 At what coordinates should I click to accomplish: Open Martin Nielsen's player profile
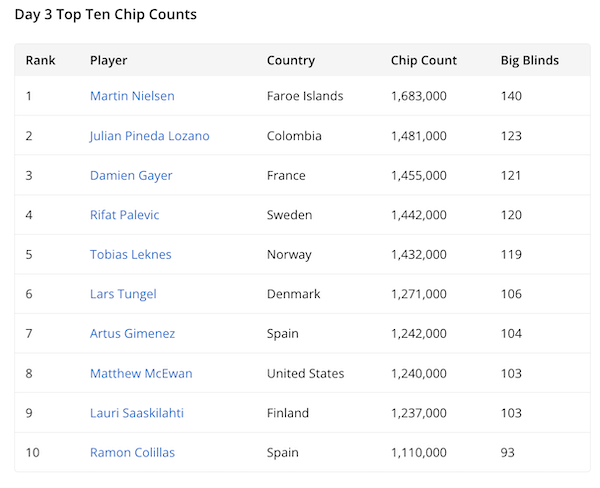pyautogui.click(x=132, y=96)
